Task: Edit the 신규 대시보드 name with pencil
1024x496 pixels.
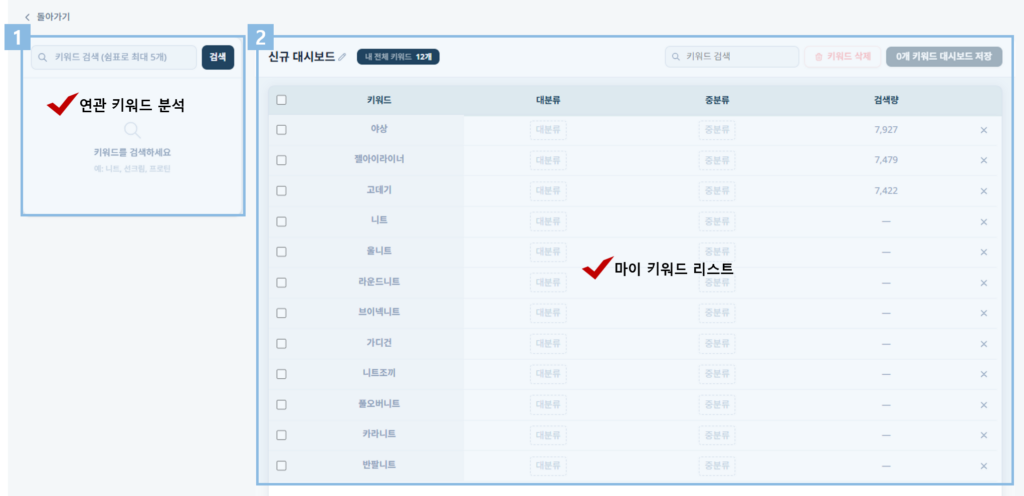Action: (x=342, y=57)
